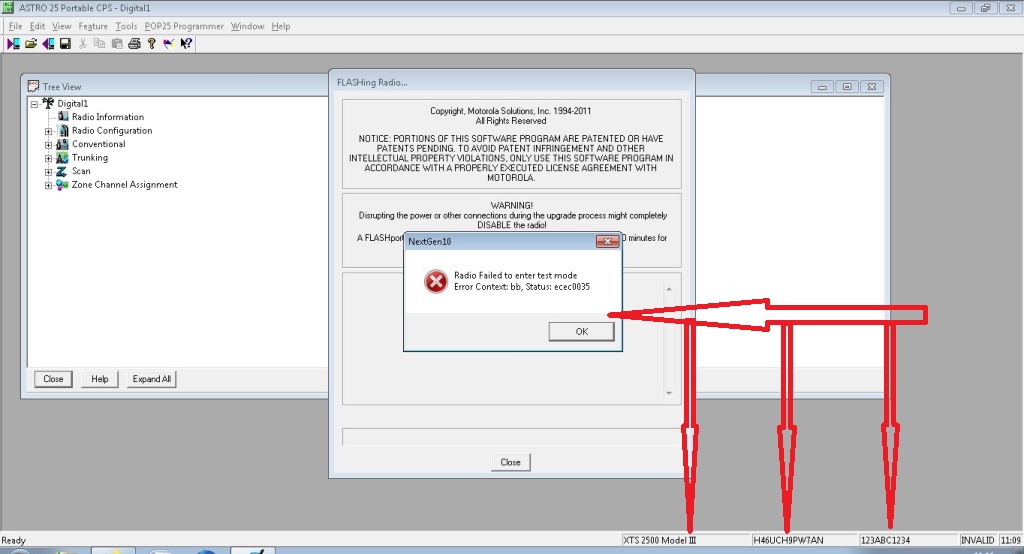This screenshot has height=554, width=1024.
Task: Click the Copy toolbar icon
Action: [99, 44]
